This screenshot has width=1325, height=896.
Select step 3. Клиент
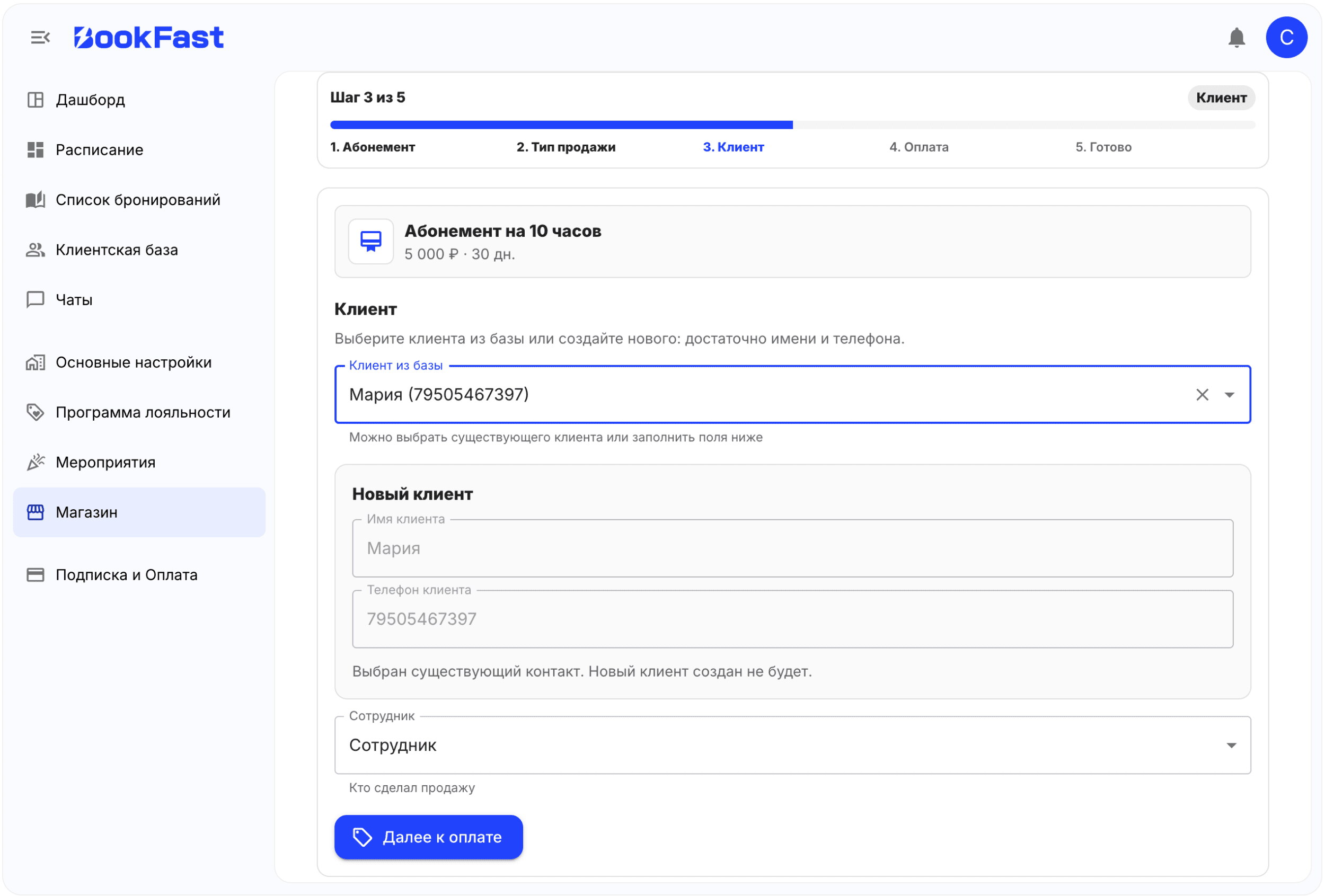tap(733, 147)
